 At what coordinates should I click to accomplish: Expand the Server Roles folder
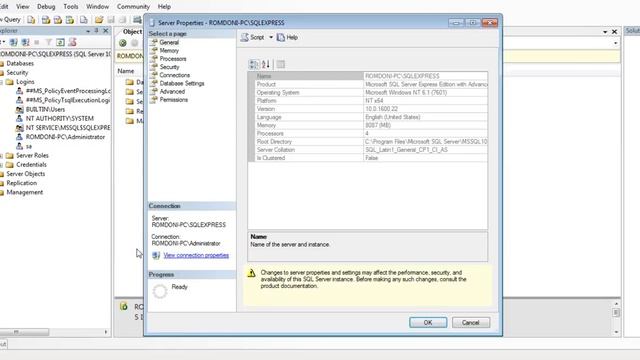pos(1,156)
